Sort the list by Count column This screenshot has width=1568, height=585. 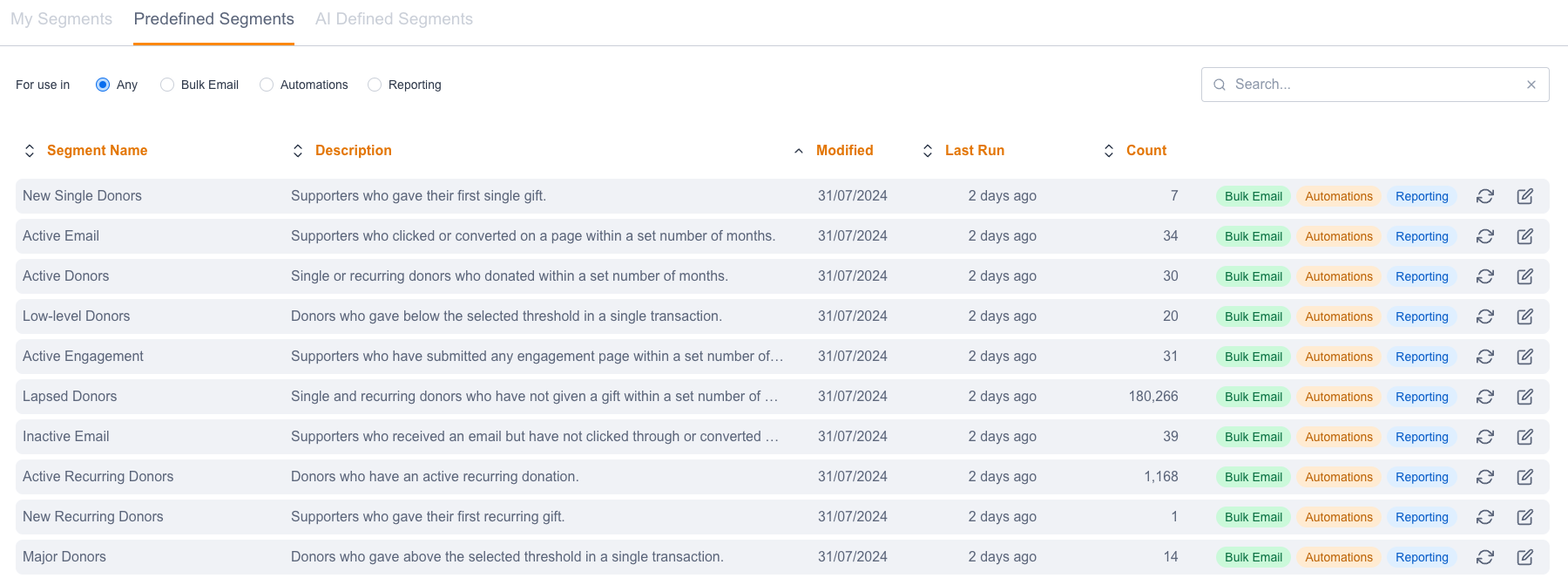[x=1146, y=151]
